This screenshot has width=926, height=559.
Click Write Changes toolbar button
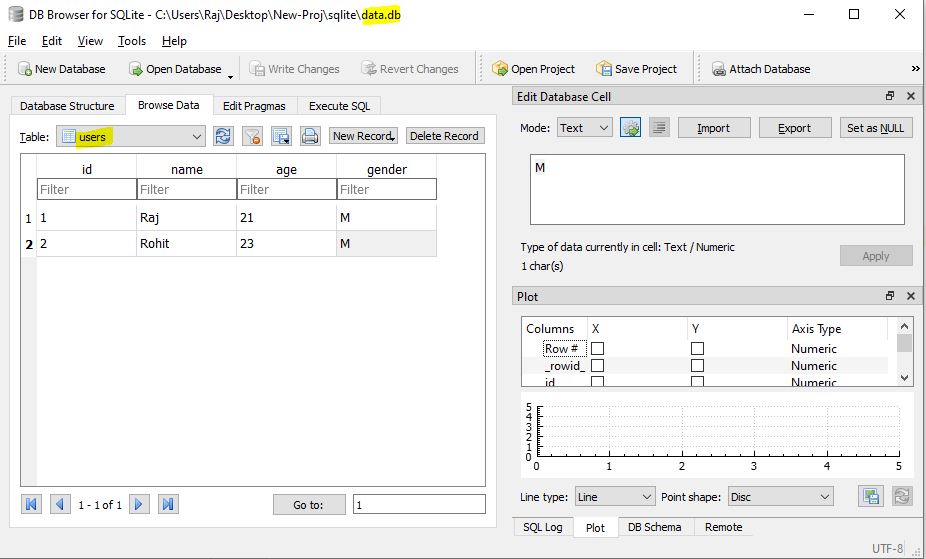294,69
